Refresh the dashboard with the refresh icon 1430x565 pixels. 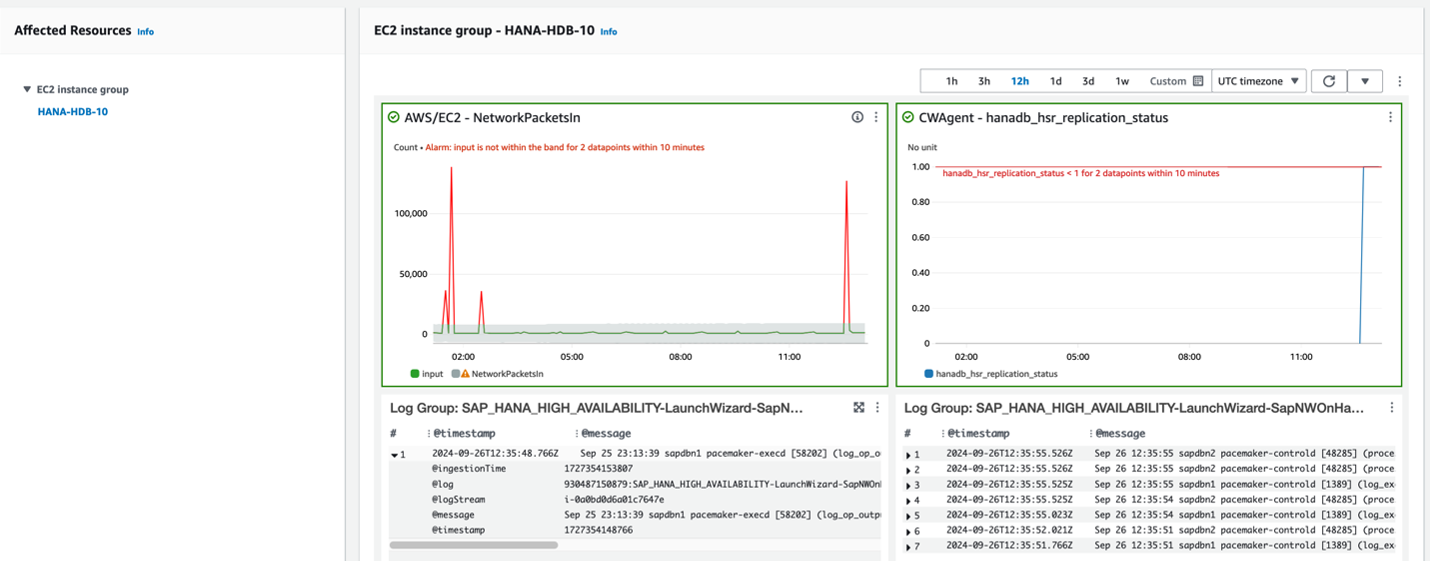pyautogui.click(x=1328, y=81)
